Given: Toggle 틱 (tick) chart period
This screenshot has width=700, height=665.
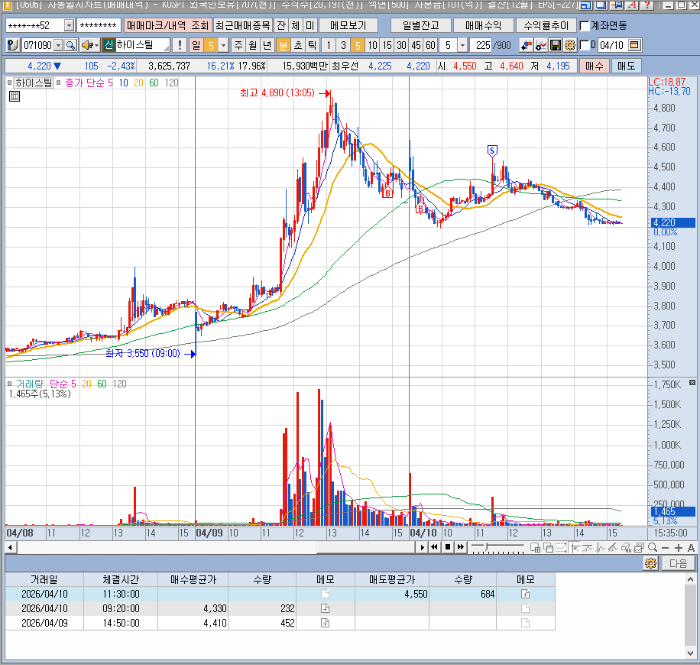Looking at the screenshot, I should tap(312, 45).
